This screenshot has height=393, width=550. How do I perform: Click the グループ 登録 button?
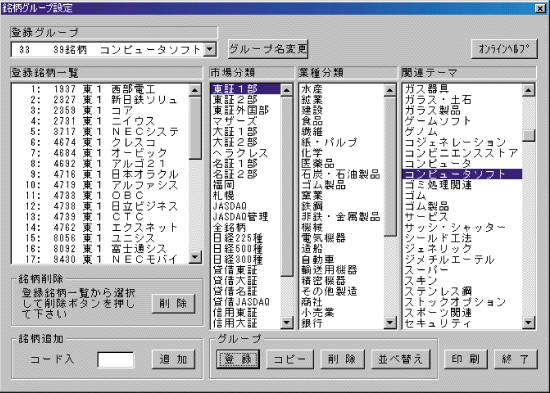pyautogui.click(x=238, y=359)
